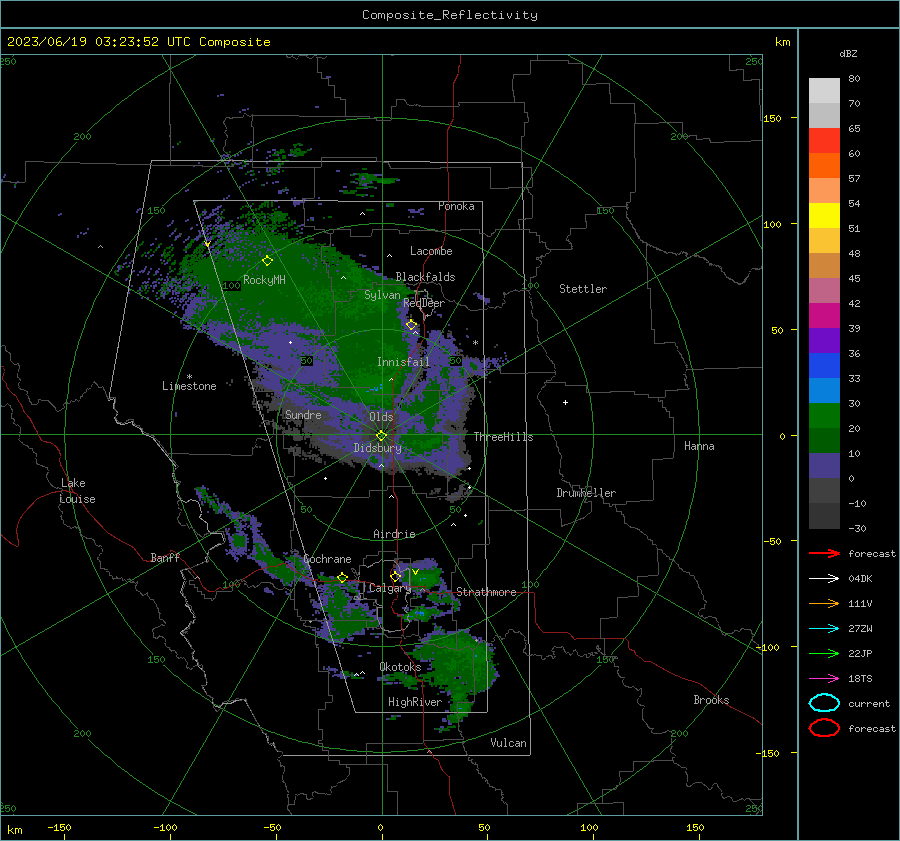Image resolution: width=900 pixels, height=841 pixels.
Task: Click the Airdrie label
Action: (394, 534)
